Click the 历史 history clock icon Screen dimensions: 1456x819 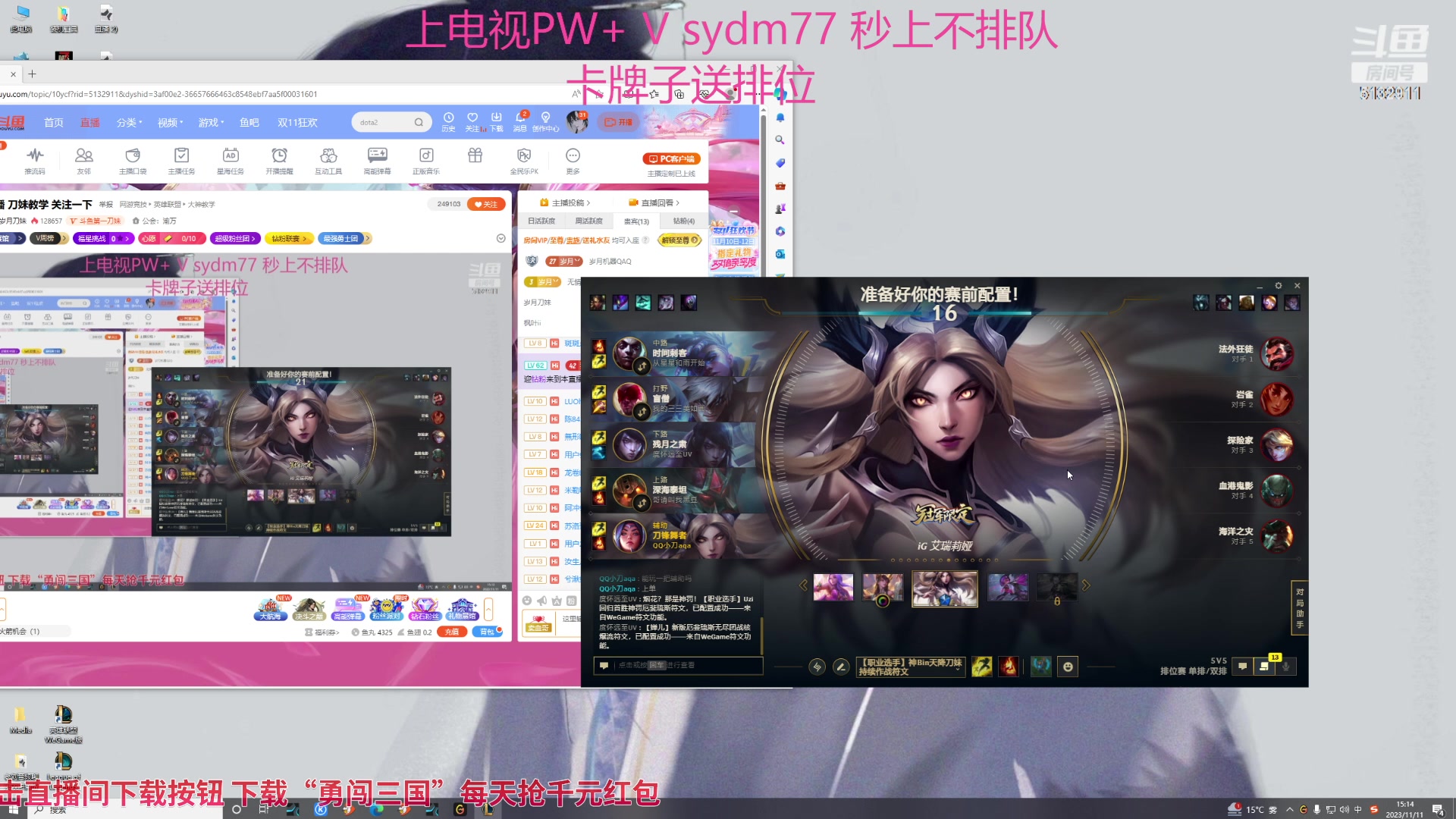pos(448,118)
